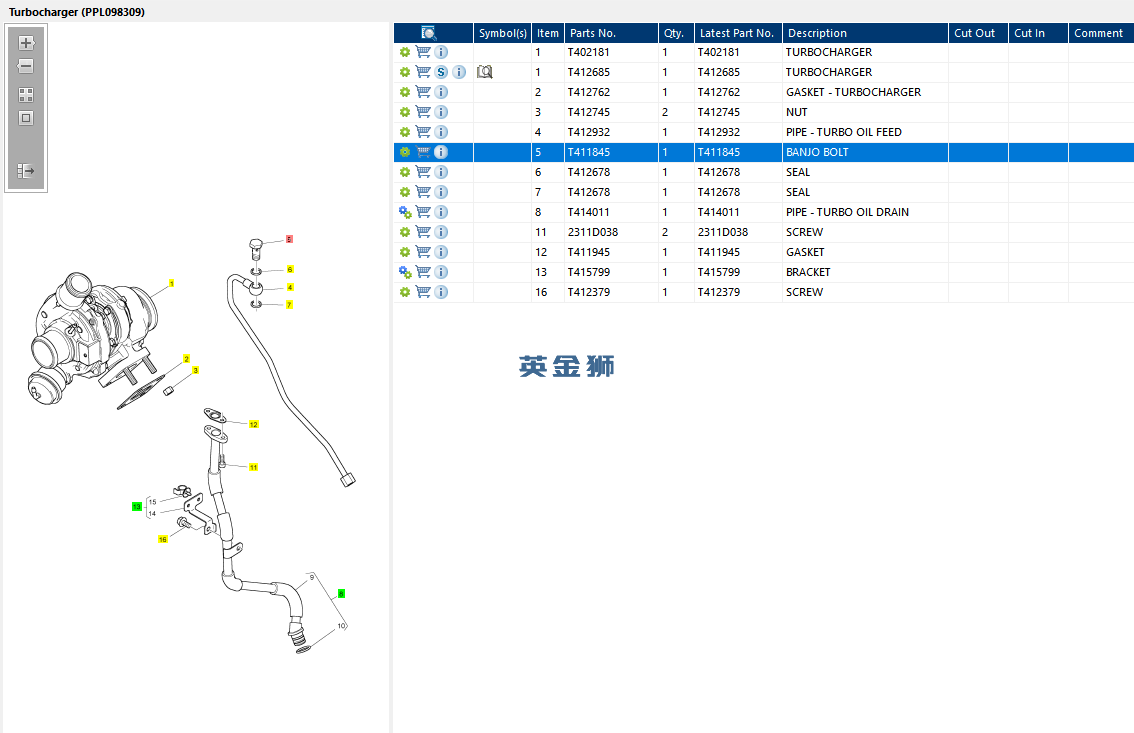This screenshot has width=1134, height=733.
Task: Click assembly gears icon for PIPE - TURBO OIL DRAIN
Action: click(405, 212)
